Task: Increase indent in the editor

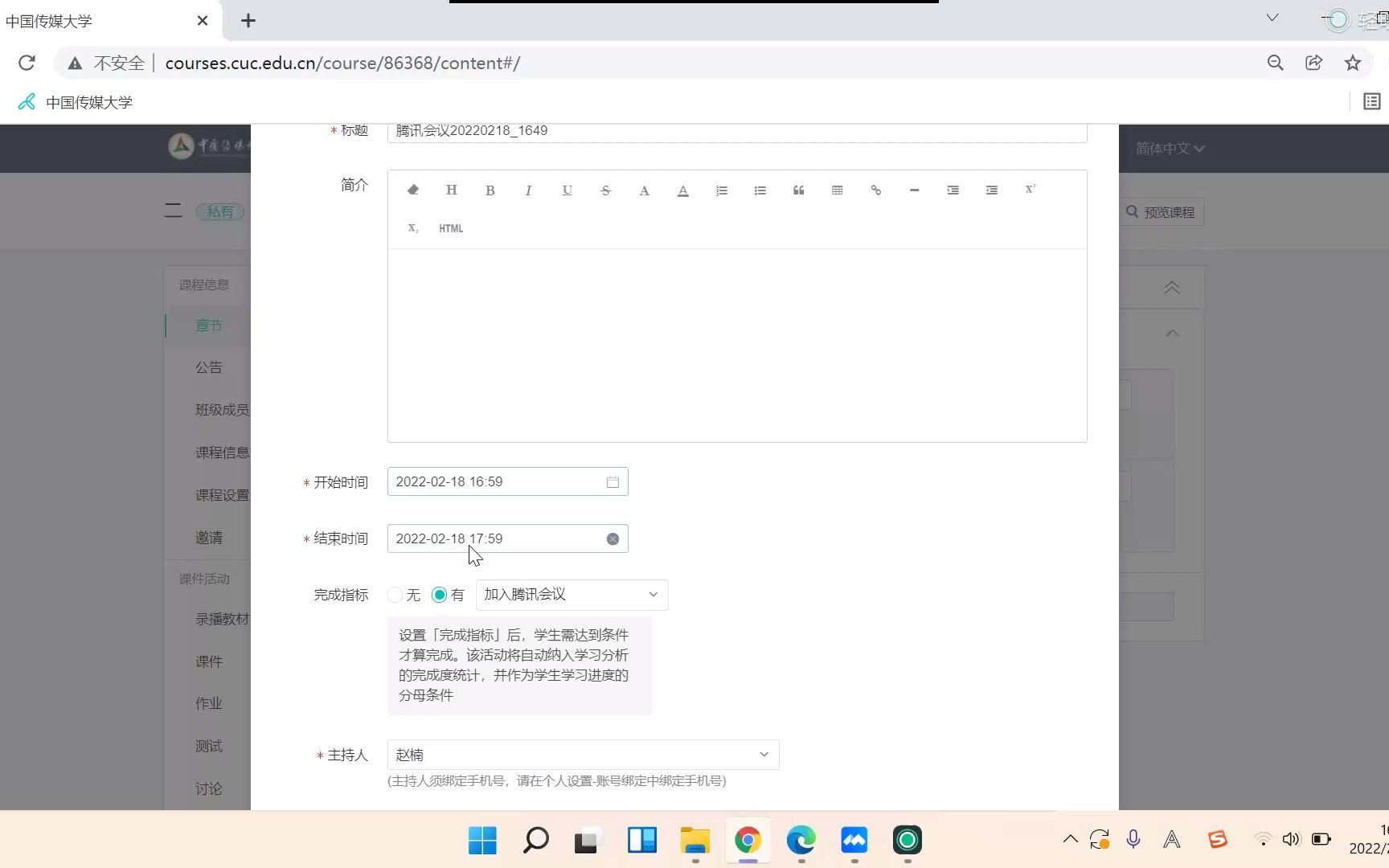Action: point(953,190)
